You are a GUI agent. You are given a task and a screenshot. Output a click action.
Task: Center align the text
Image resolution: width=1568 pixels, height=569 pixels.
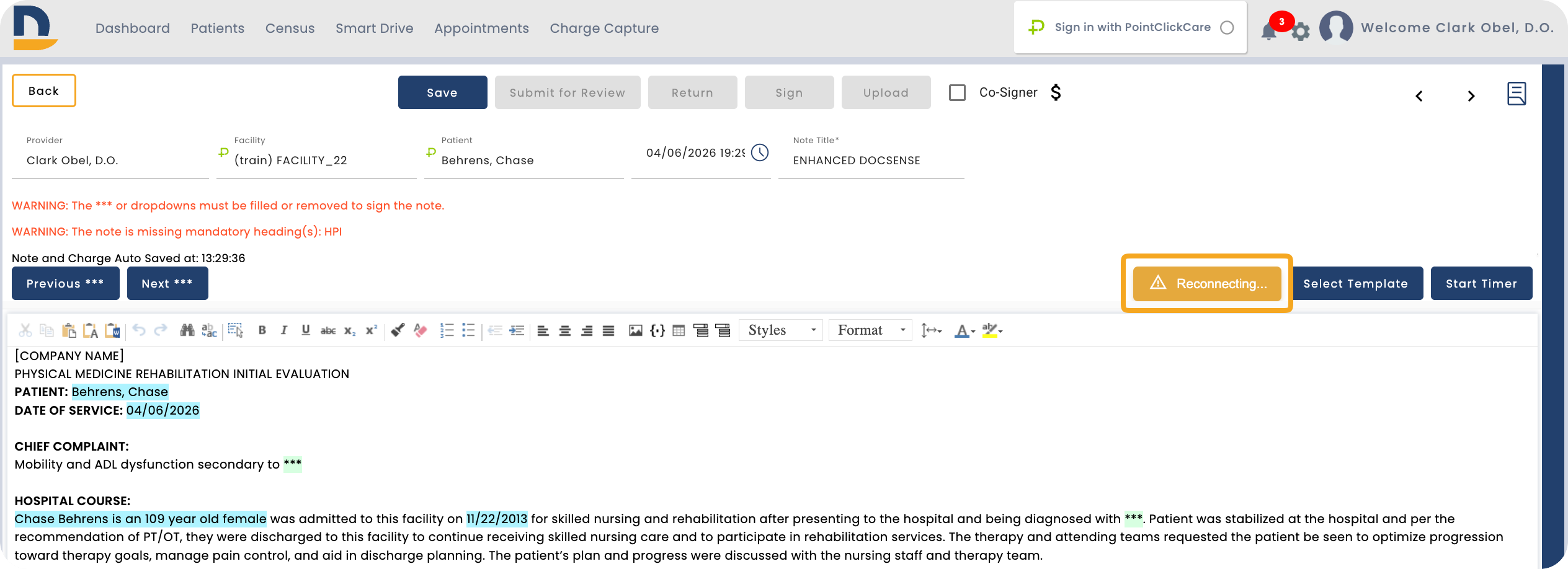[x=565, y=330]
